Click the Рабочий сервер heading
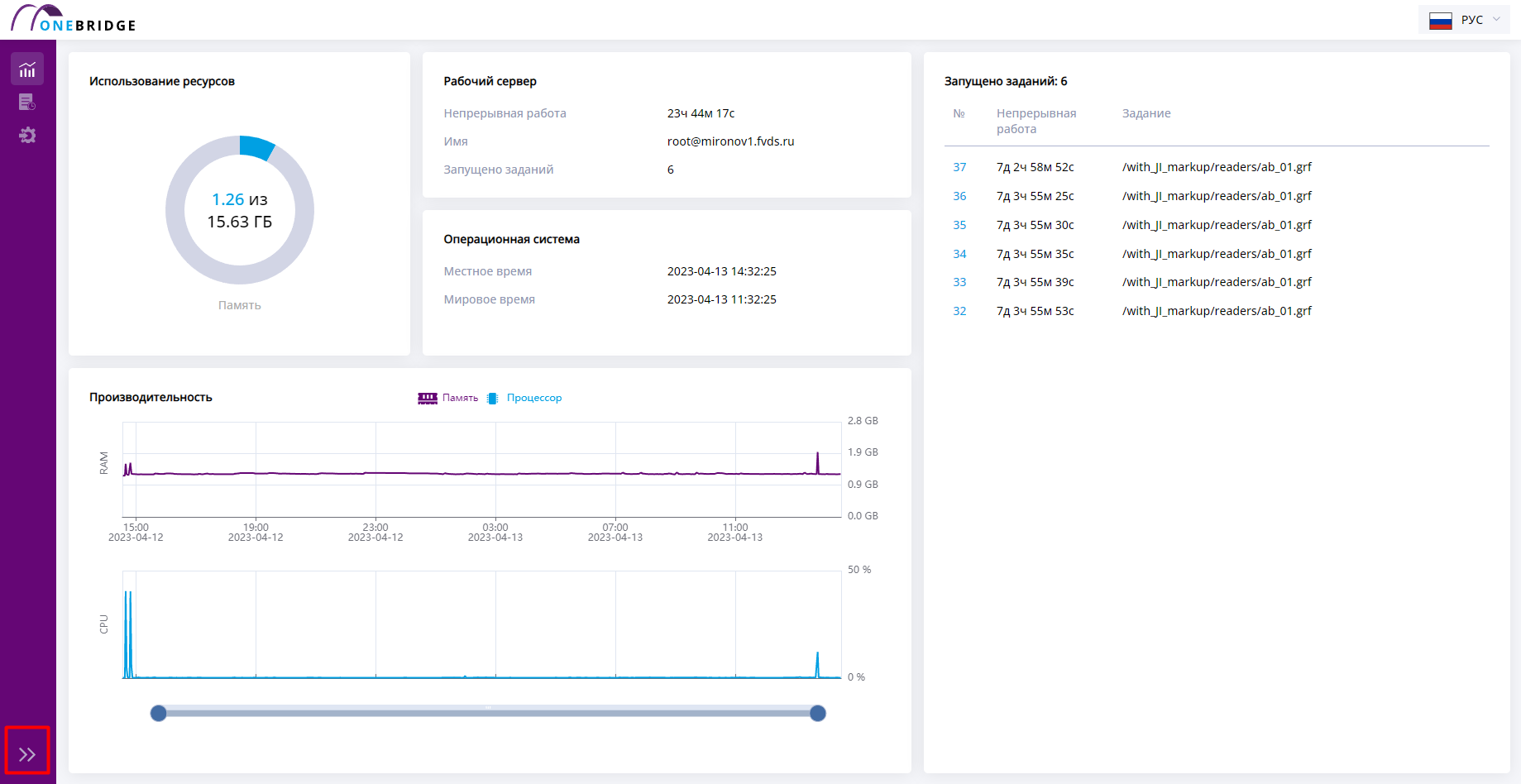This screenshot has height=784, width=1521. pyautogui.click(x=490, y=81)
